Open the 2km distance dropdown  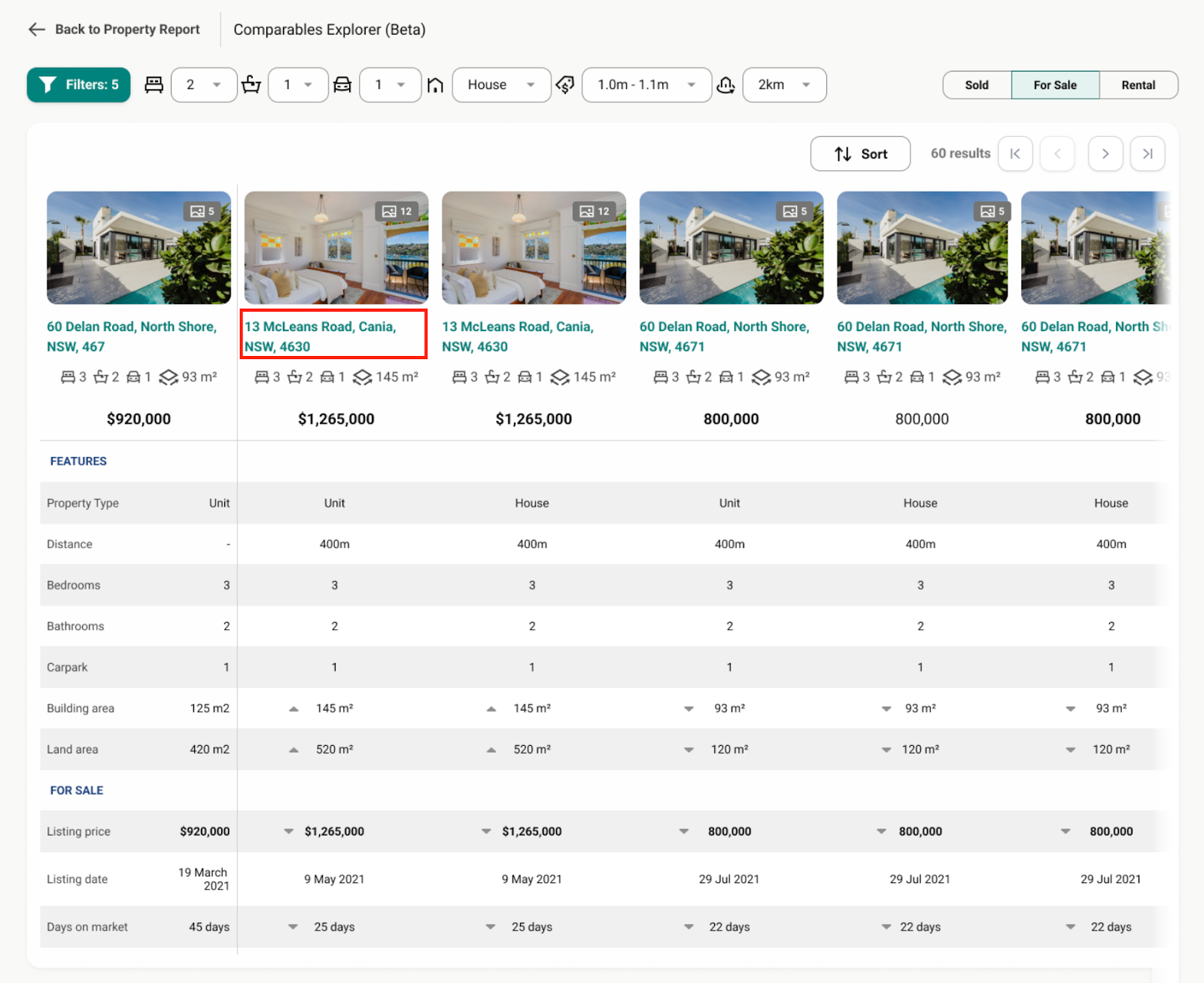point(784,85)
